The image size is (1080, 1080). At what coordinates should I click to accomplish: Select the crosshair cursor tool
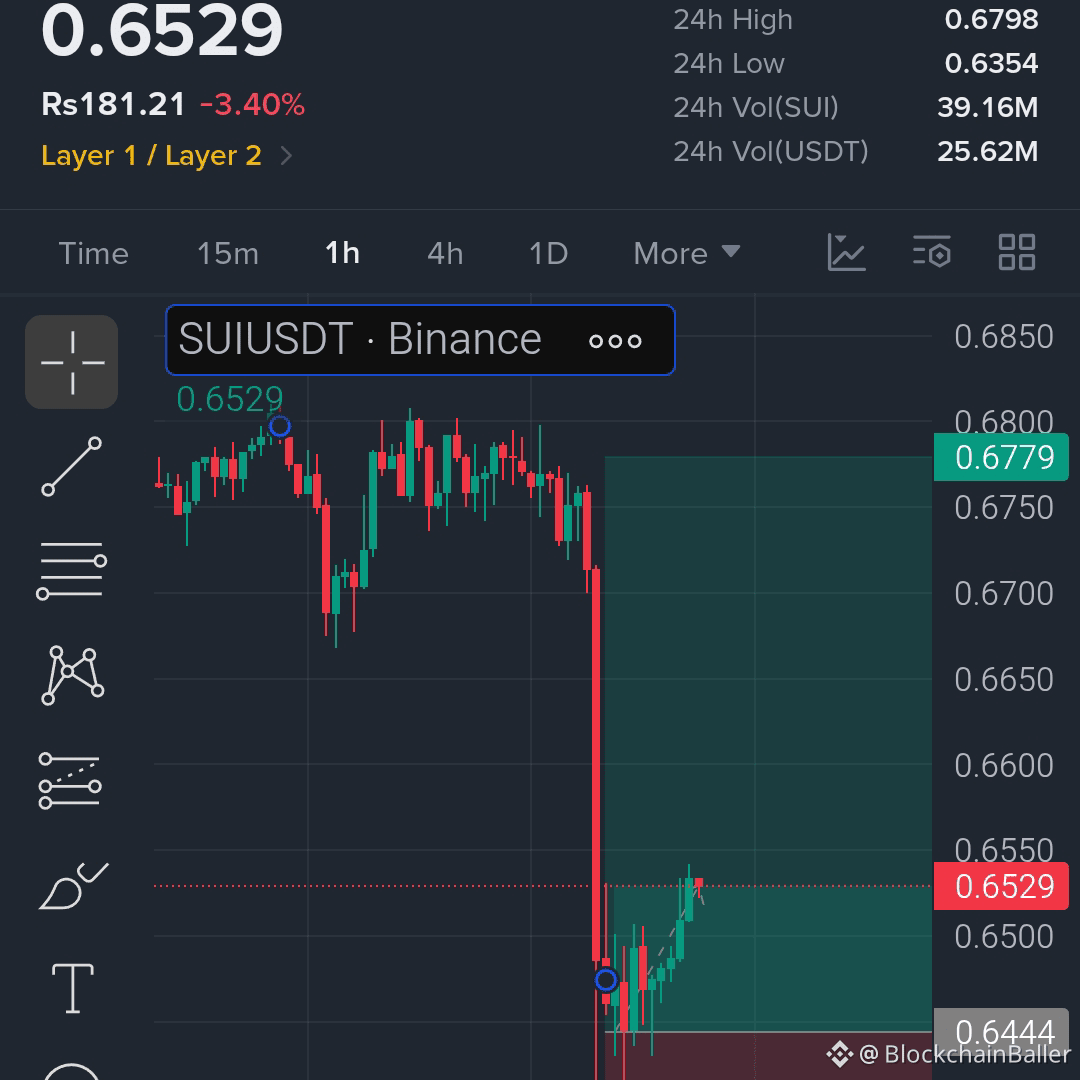[x=72, y=362]
